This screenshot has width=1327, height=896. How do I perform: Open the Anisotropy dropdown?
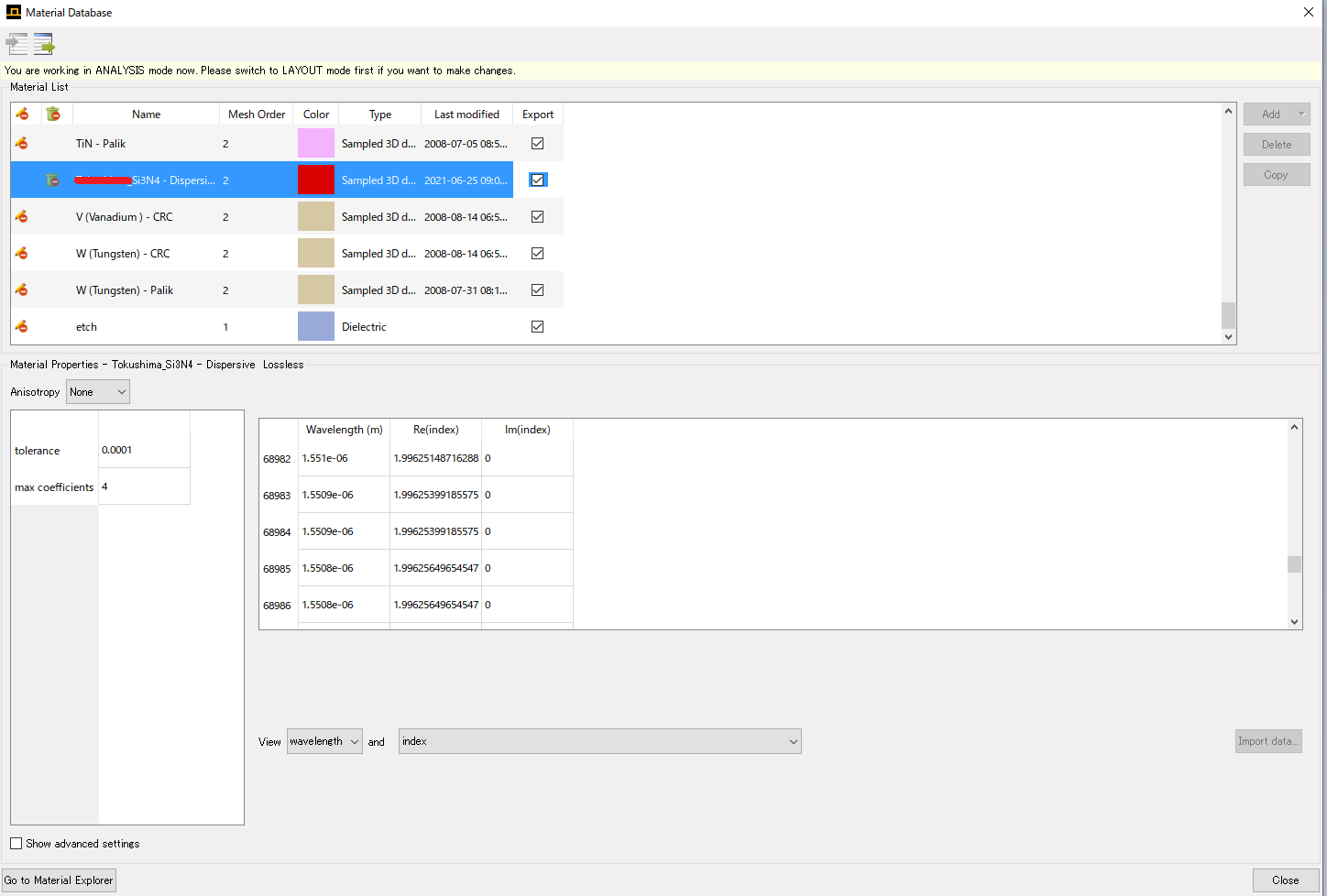click(98, 392)
